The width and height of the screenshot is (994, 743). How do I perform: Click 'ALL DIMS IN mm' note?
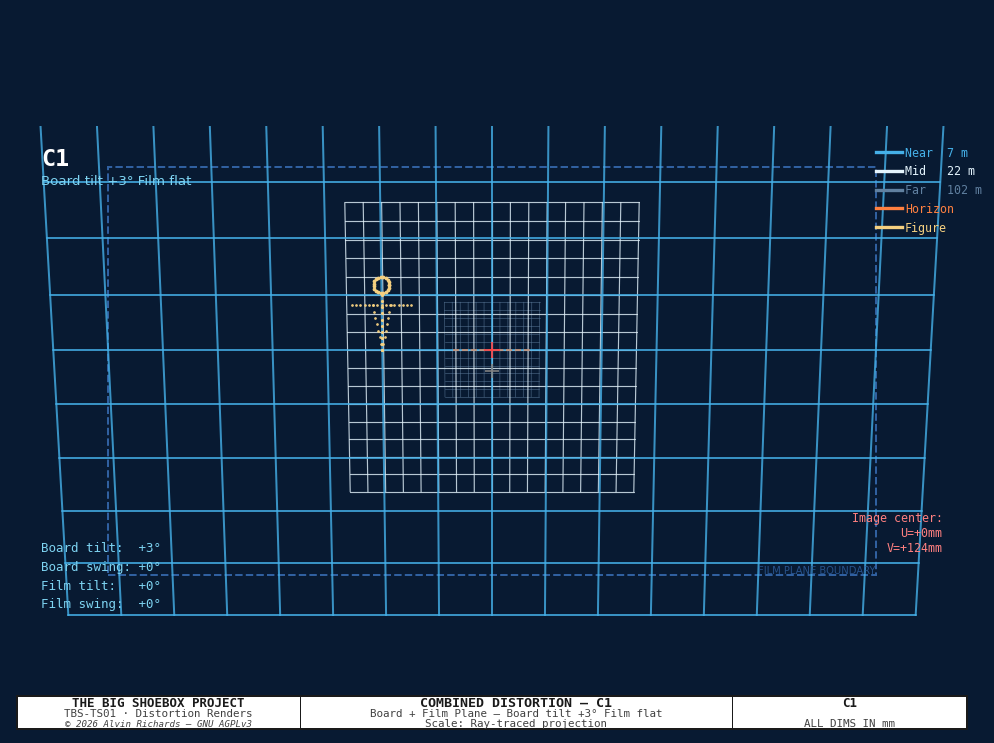(x=849, y=723)
